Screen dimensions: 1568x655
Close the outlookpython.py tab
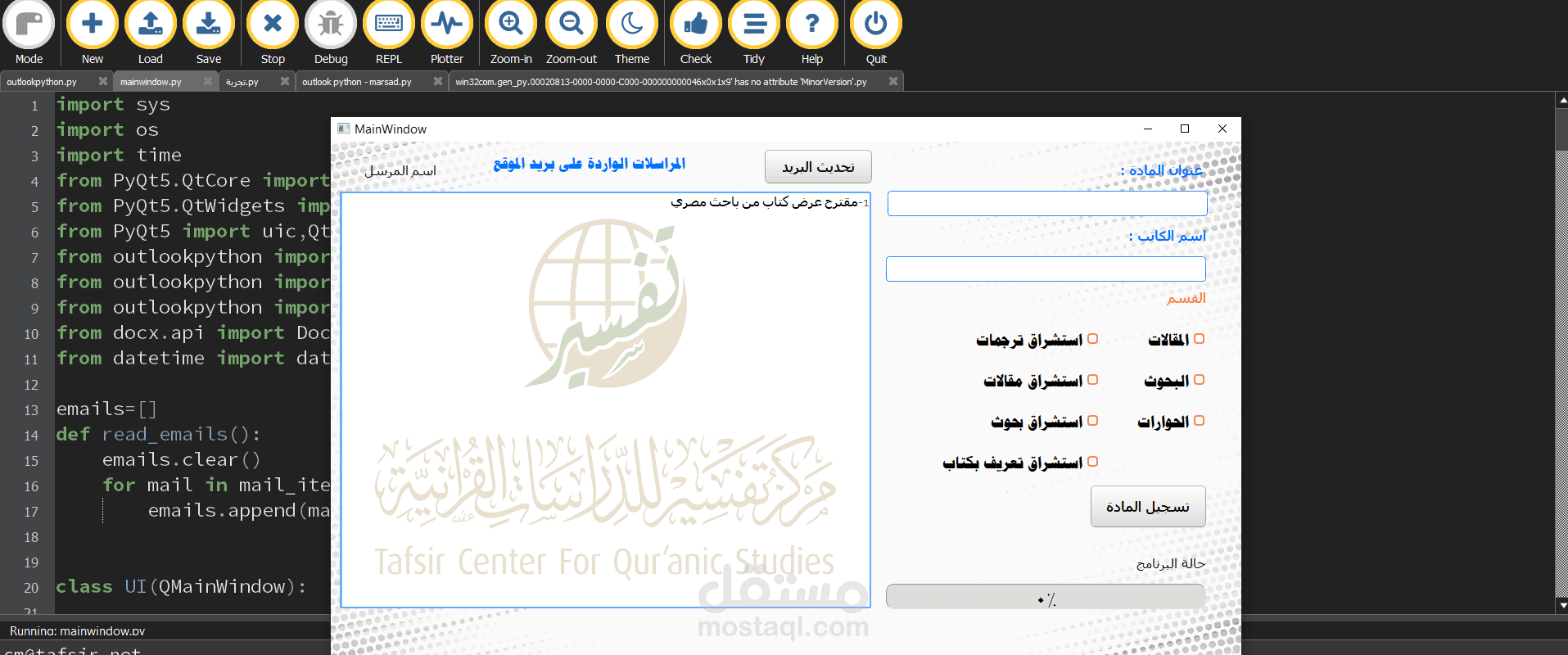(103, 81)
